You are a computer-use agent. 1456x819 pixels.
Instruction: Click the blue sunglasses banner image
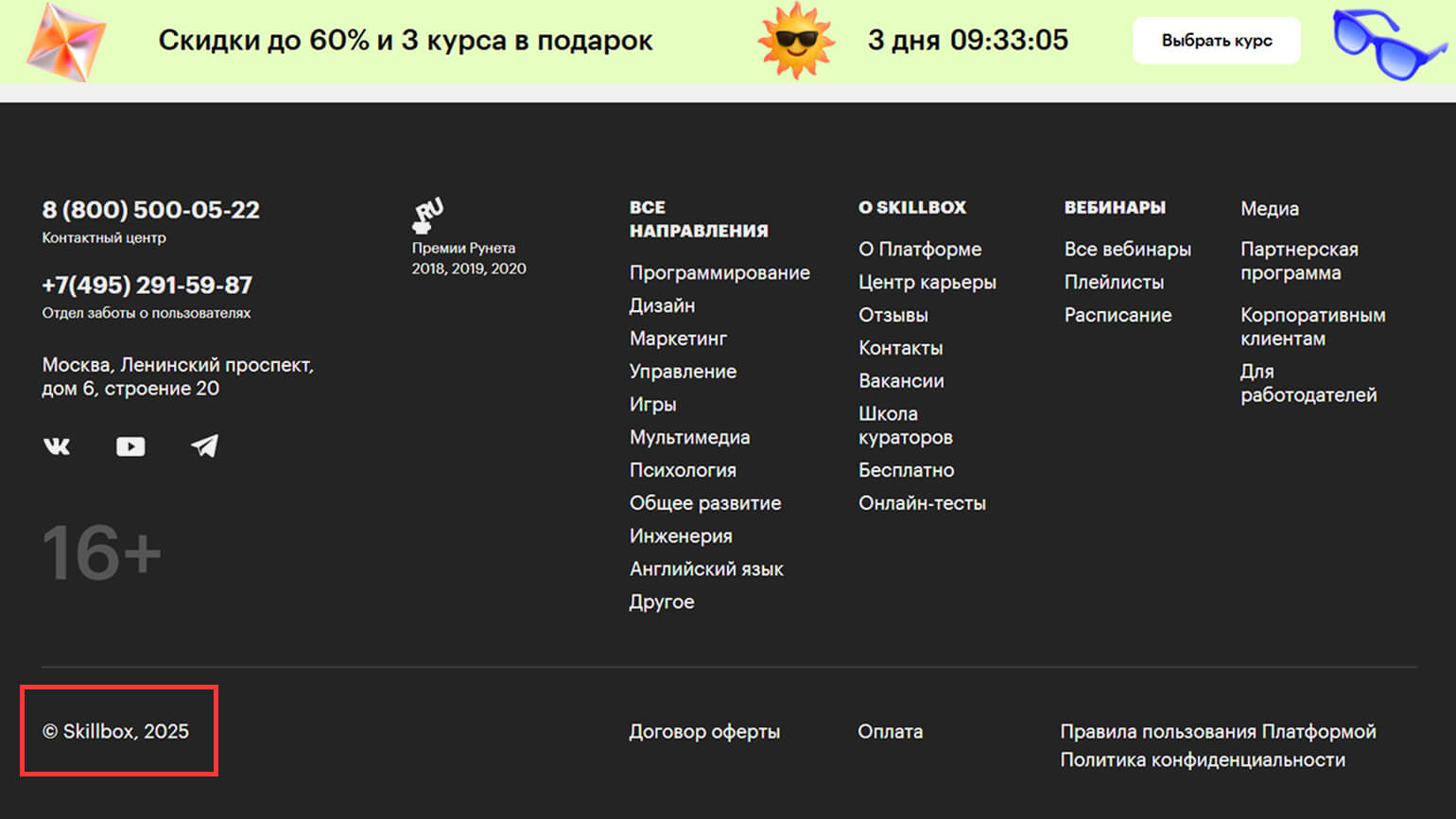tap(1389, 44)
